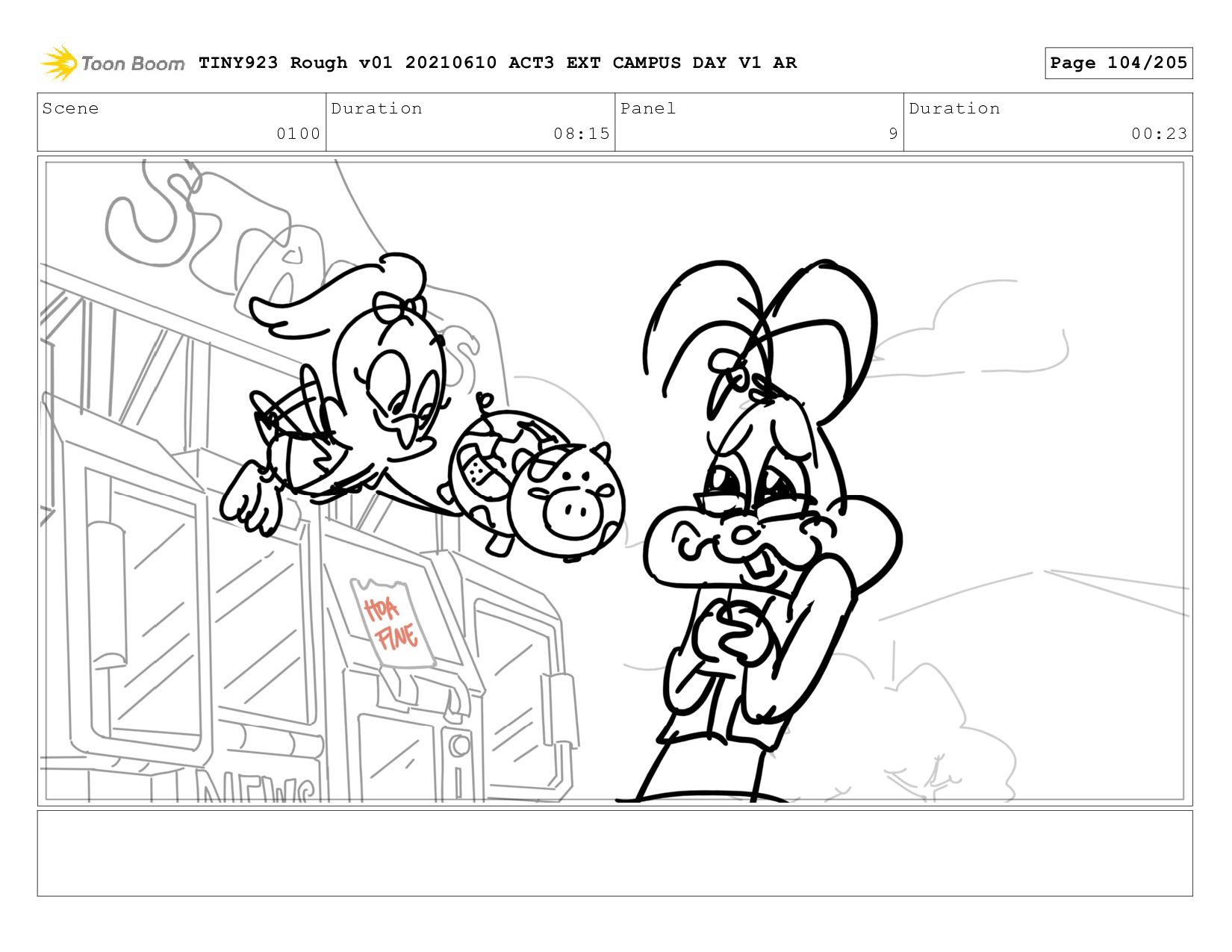Click the storyboard panel drawing

[615, 481]
